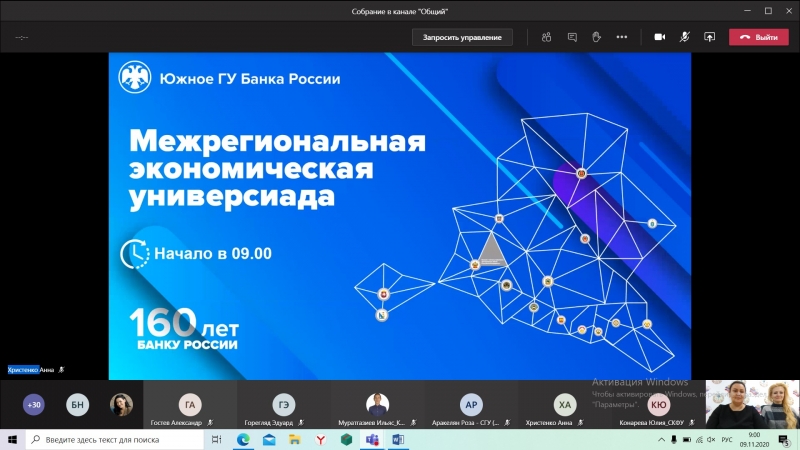Minimize the Teams meeting window
This screenshot has width=800, height=450.
(747, 11)
